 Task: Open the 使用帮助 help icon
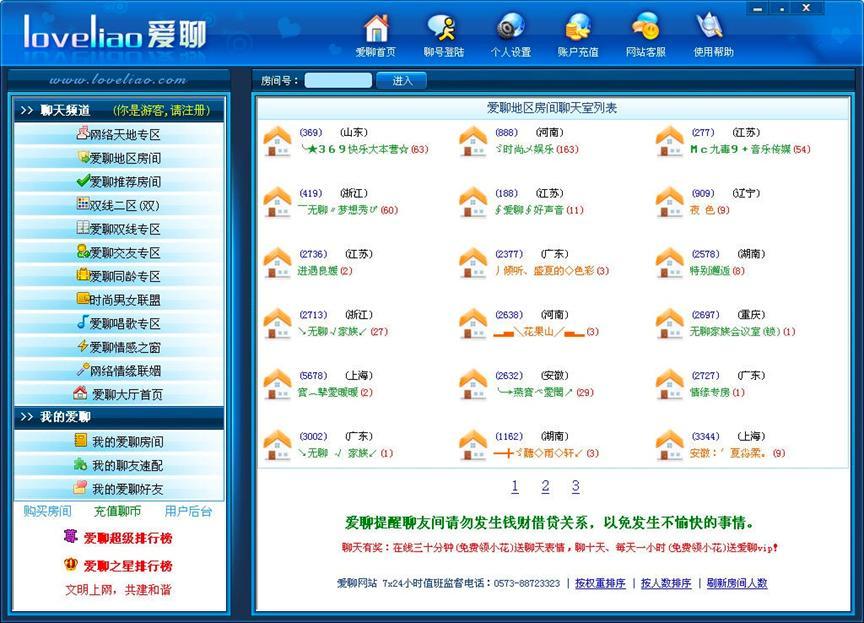712,28
